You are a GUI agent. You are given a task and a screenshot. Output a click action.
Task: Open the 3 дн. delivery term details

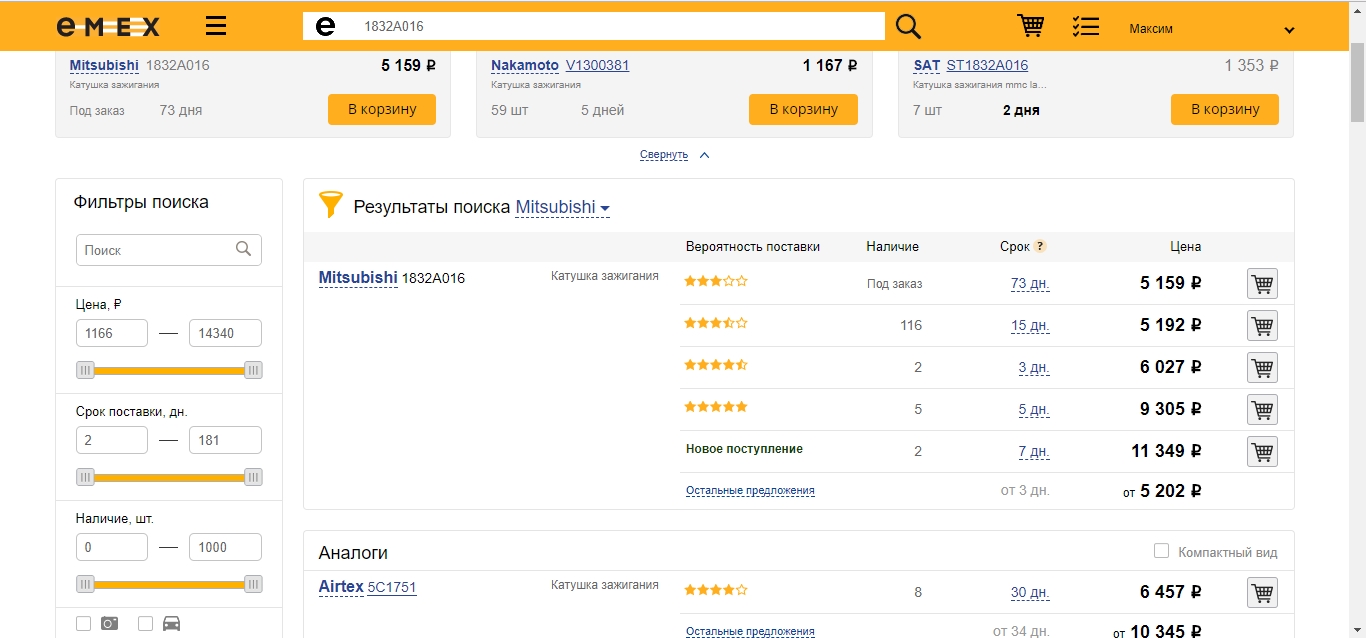[x=1033, y=368]
